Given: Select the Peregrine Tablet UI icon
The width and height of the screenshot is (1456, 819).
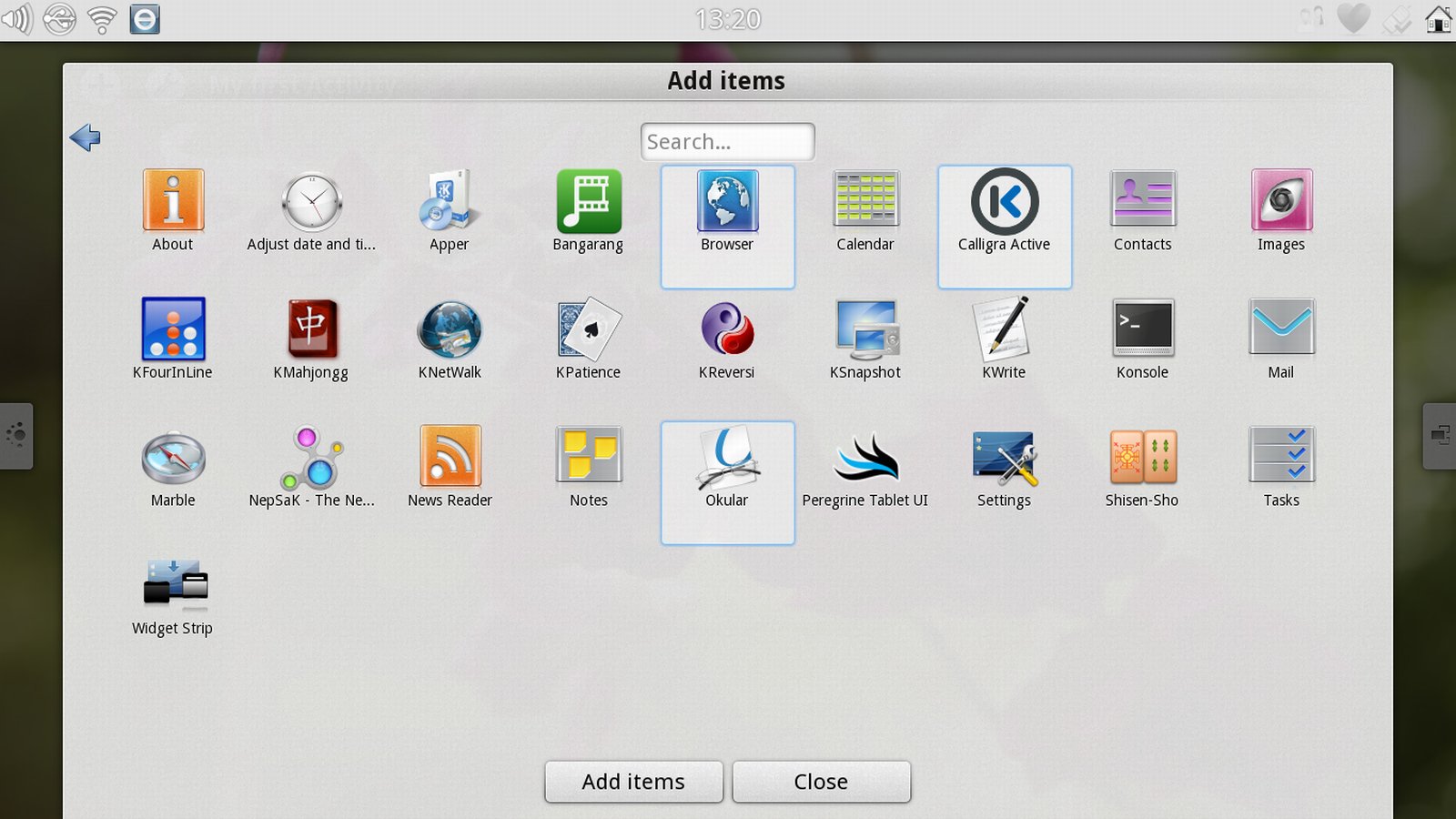Looking at the screenshot, I should (865, 457).
